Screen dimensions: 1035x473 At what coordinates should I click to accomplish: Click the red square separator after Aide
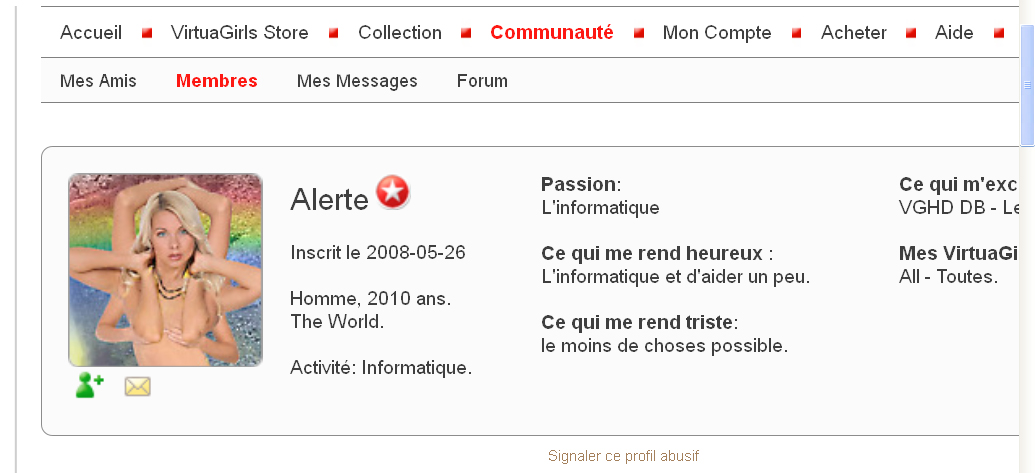(x=998, y=33)
